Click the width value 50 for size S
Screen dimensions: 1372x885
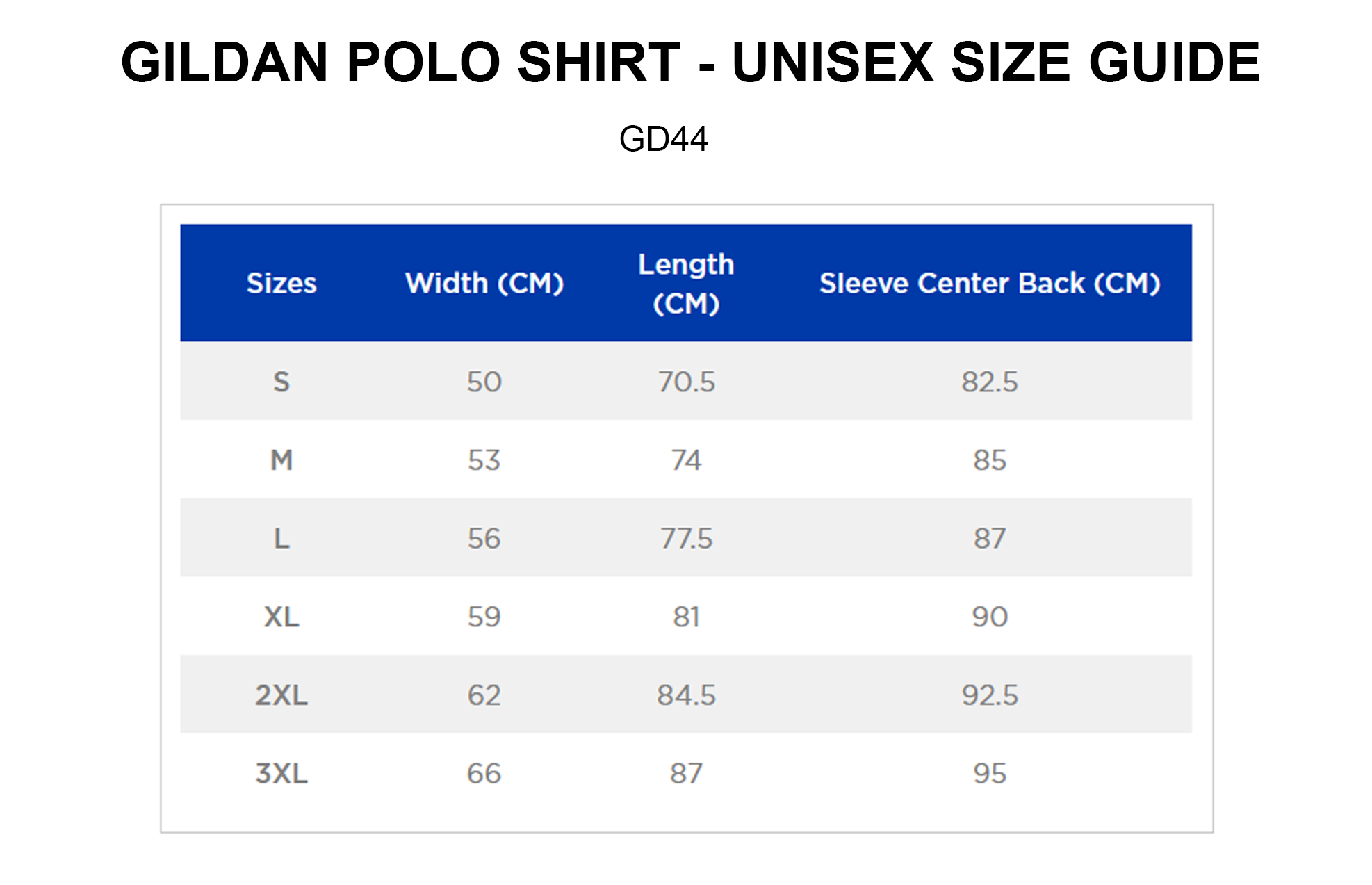click(x=484, y=382)
